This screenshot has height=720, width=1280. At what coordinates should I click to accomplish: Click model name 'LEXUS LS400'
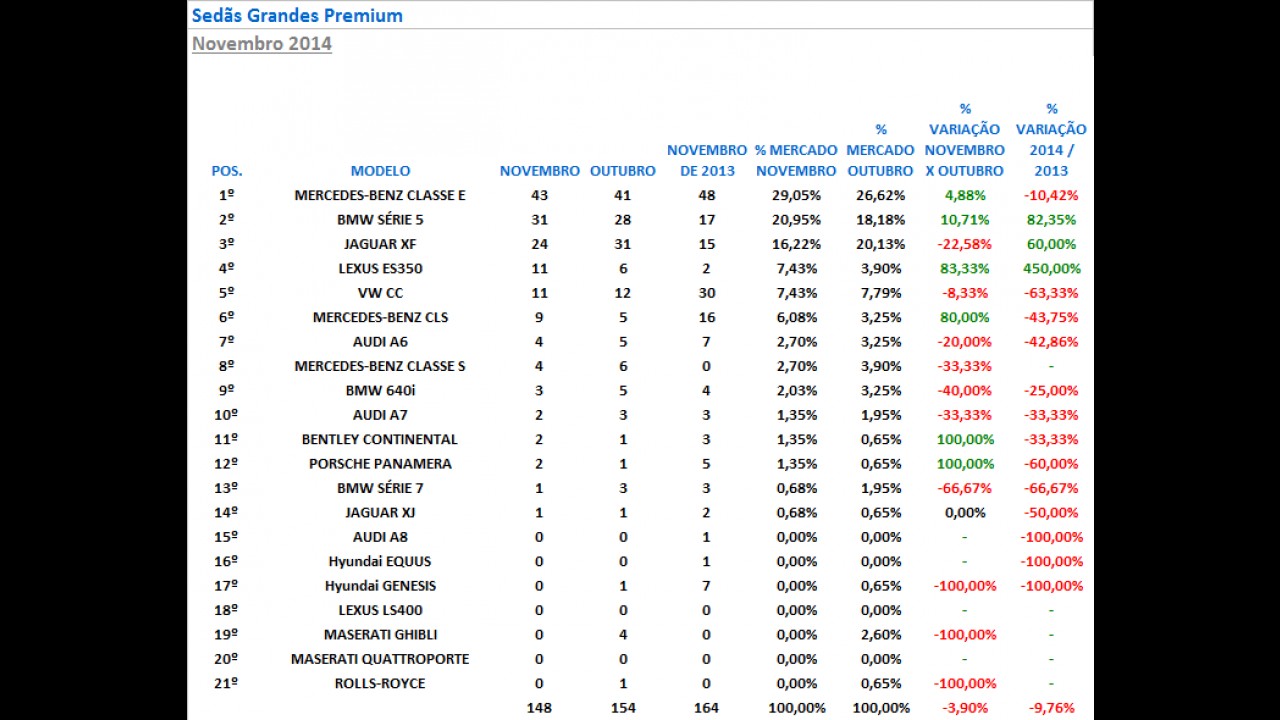380,610
